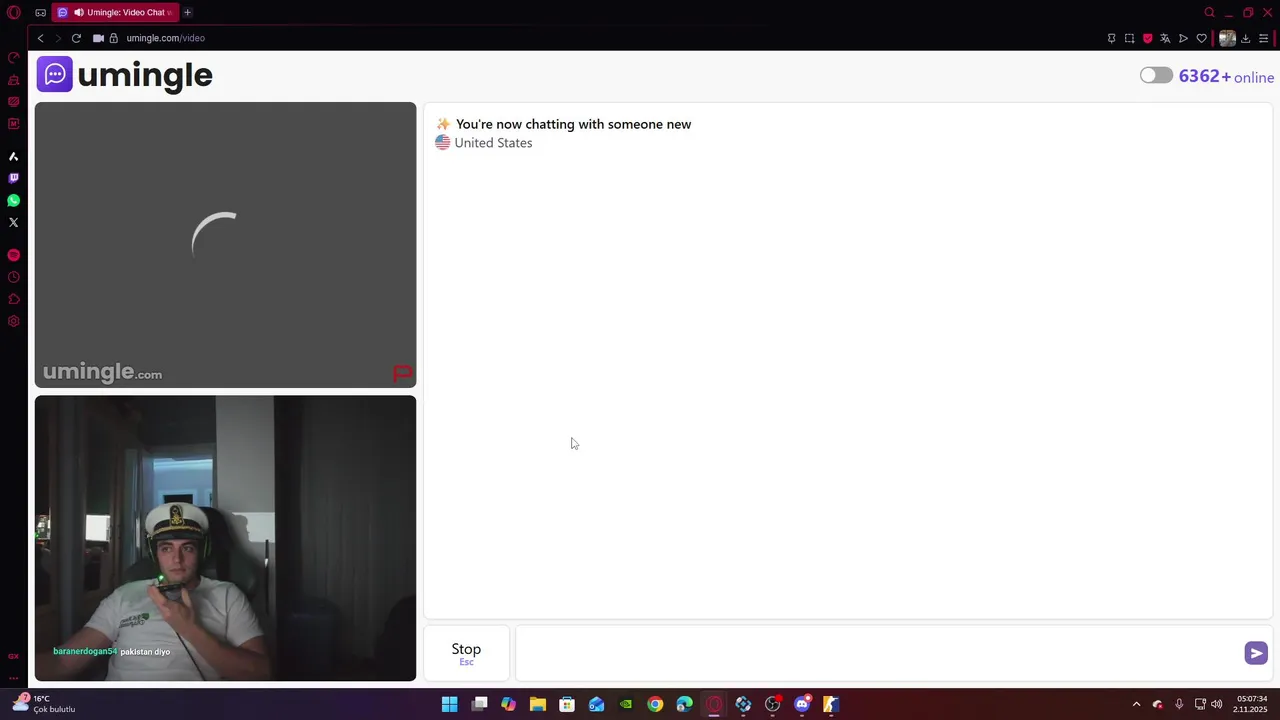Take a snapshot of the page
The width and height of the screenshot is (1280, 720).
point(1129,38)
